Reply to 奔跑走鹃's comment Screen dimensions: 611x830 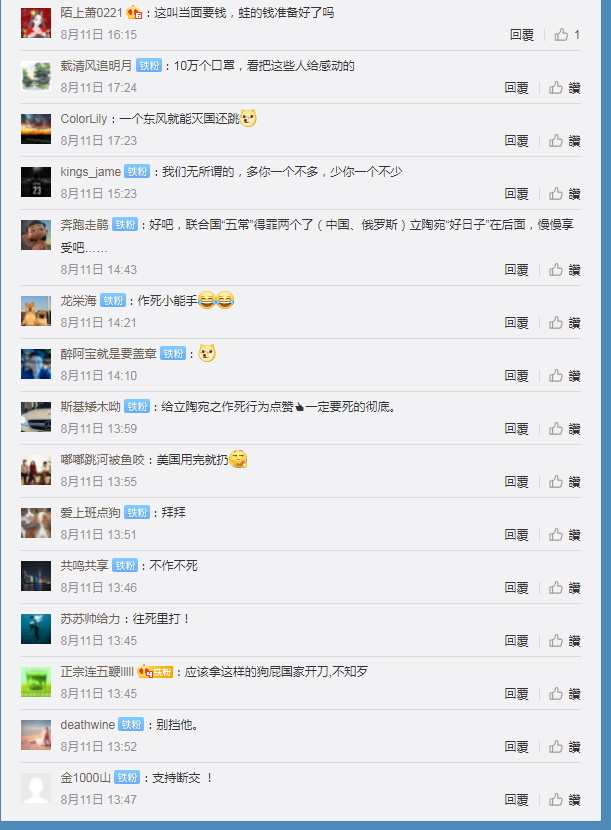(516, 270)
